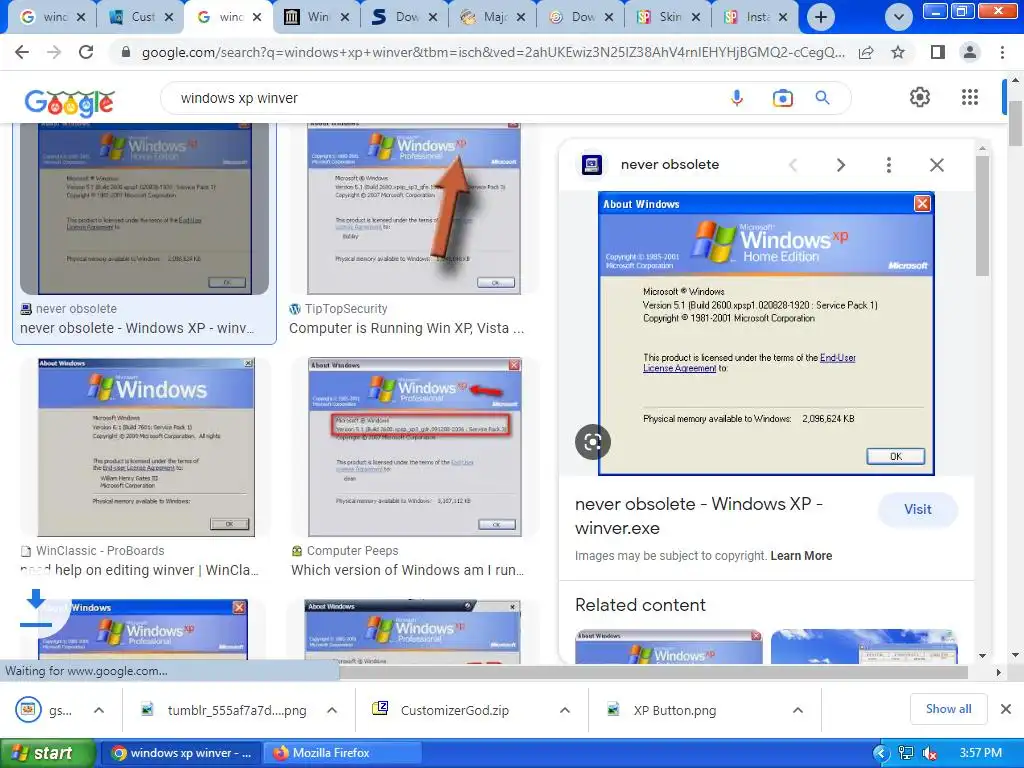Open the Computer Peeps image thumbnail
The image size is (1024, 768).
click(415, 447)
